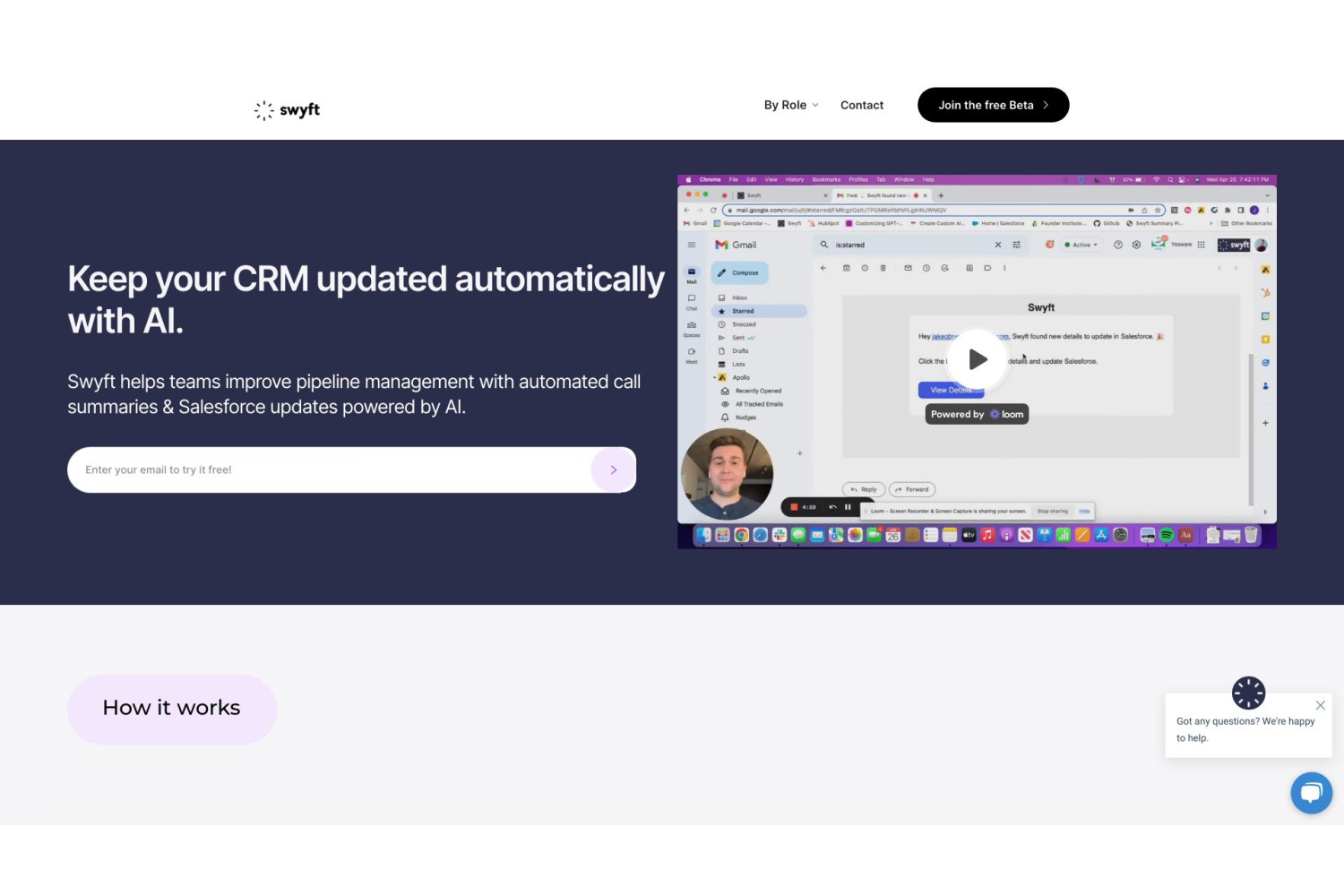Click the Swyft helps teams description text
Image resolution: width=1344 pixels, height=896 pixels.
354,394
